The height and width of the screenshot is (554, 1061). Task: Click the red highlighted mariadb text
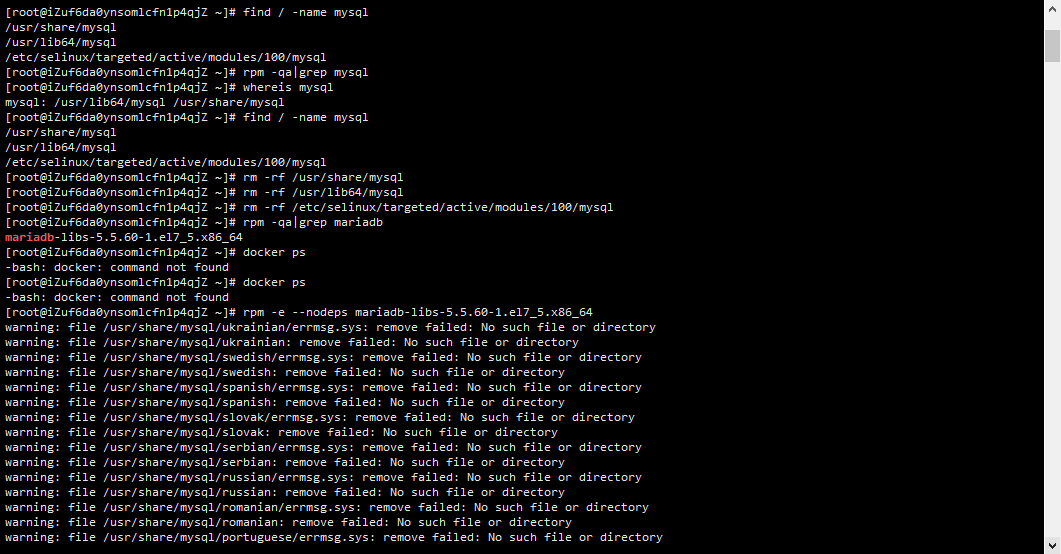coord(29,237)
